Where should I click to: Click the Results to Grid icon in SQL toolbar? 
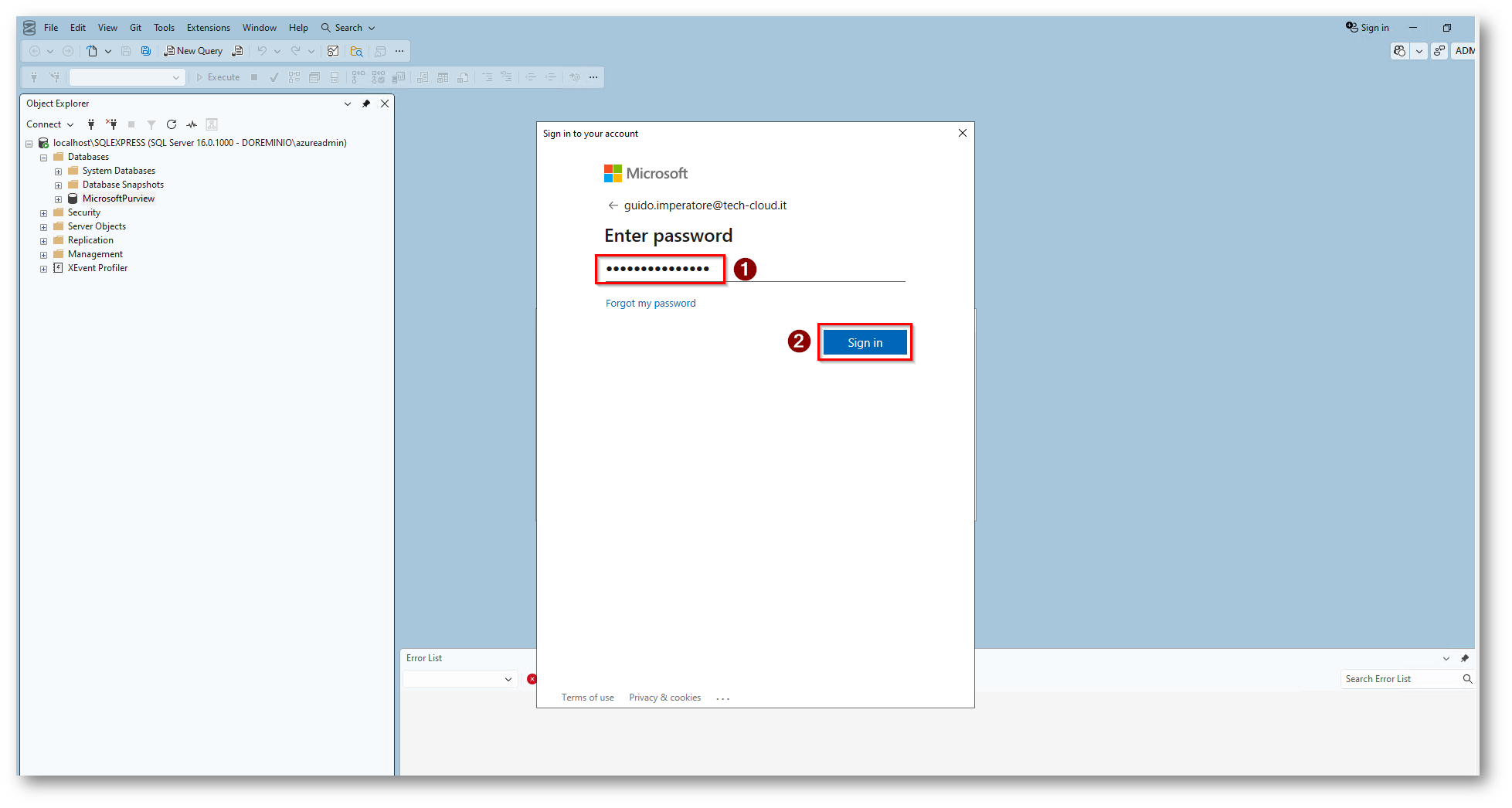[x=443, y=77]
